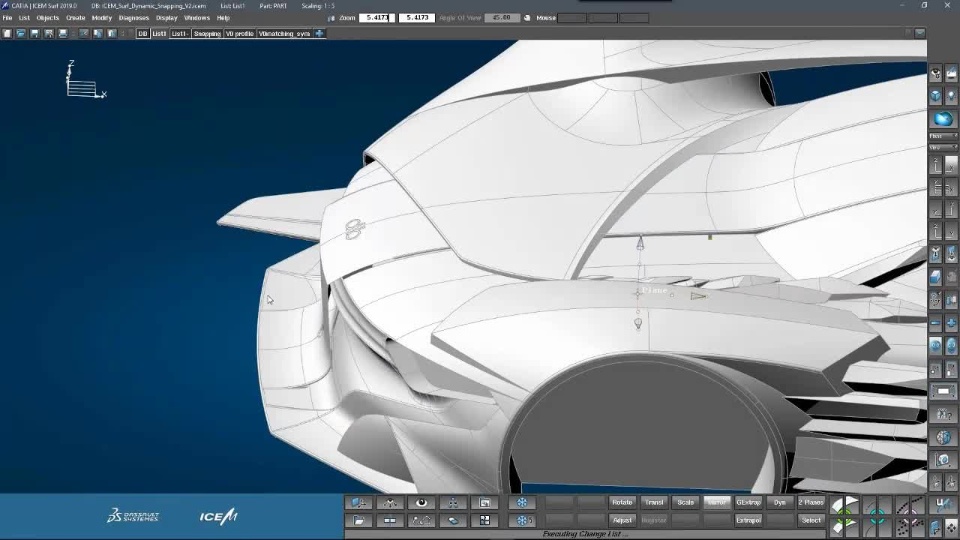The height and width of the screenshot is (540, 960).
Task: Open the Plane dropdown in right panel
Action: 943,136
